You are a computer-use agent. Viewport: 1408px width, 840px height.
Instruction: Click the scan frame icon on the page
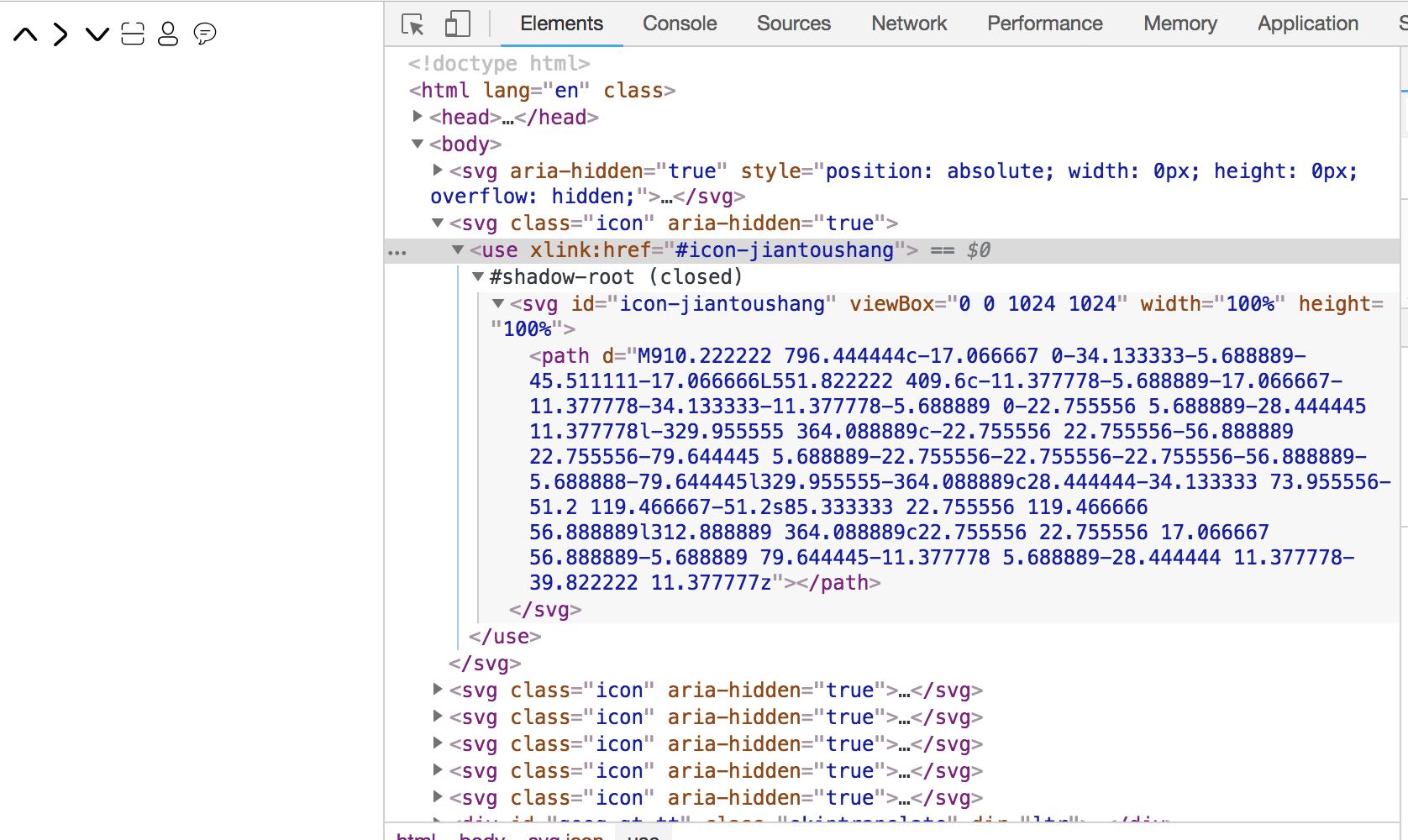point(133,34)
